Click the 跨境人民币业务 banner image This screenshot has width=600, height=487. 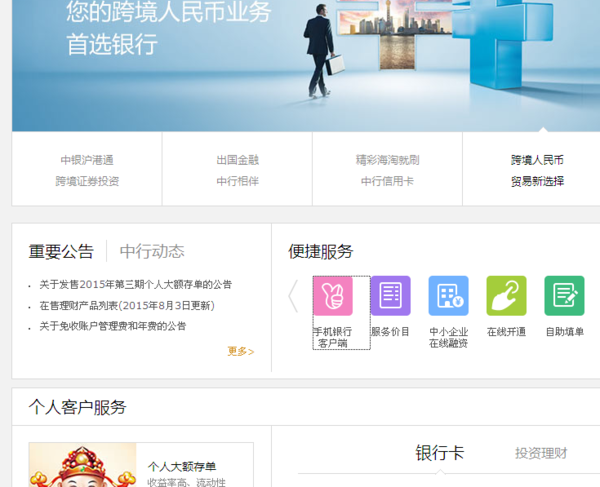tap(306, 66)
